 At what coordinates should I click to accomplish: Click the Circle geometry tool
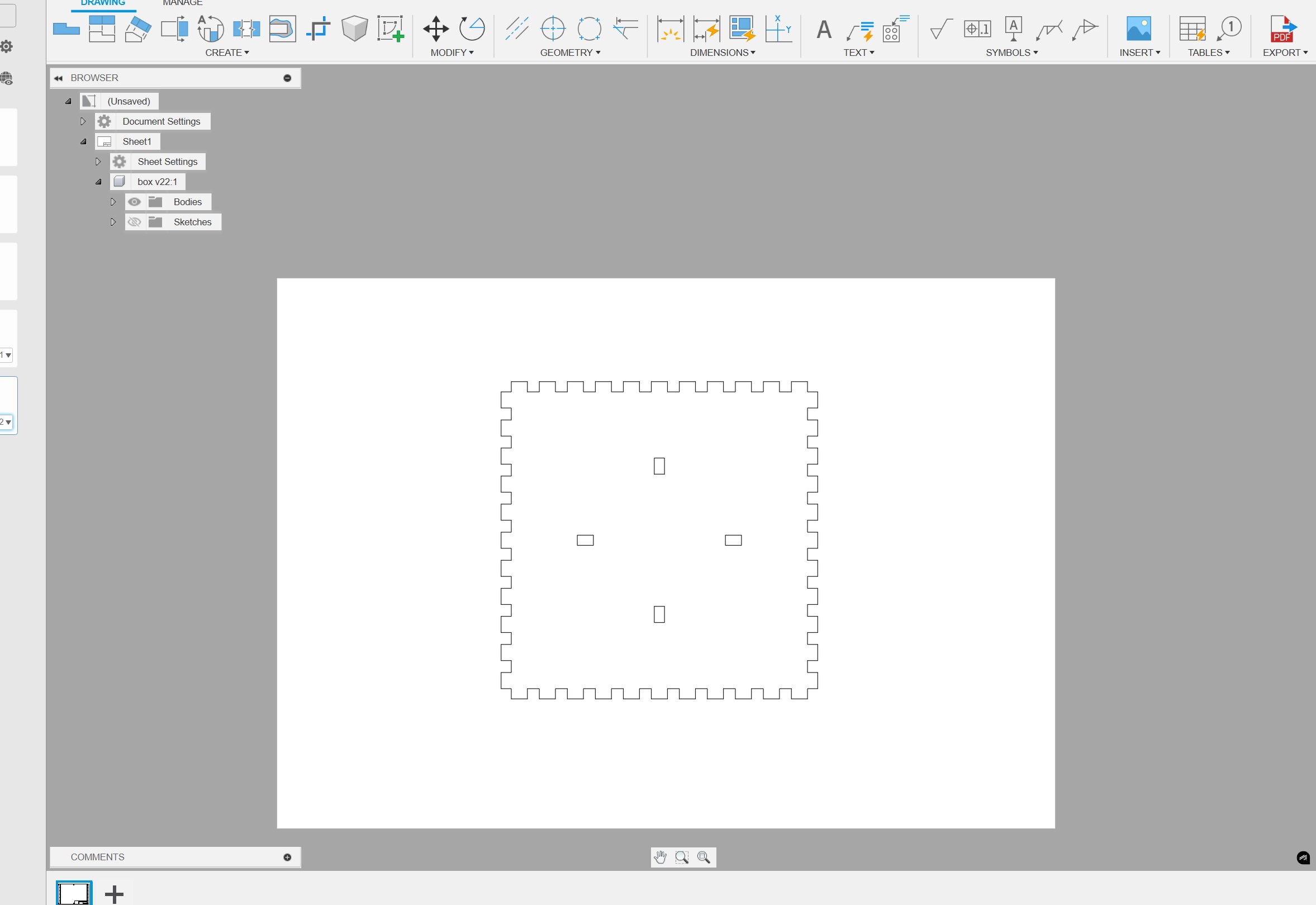click(553, 29)
